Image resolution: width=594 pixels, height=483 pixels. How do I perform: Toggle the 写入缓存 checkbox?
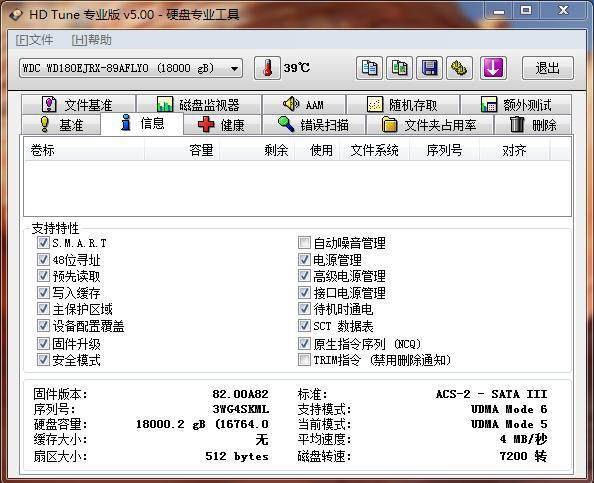[43, 292]
